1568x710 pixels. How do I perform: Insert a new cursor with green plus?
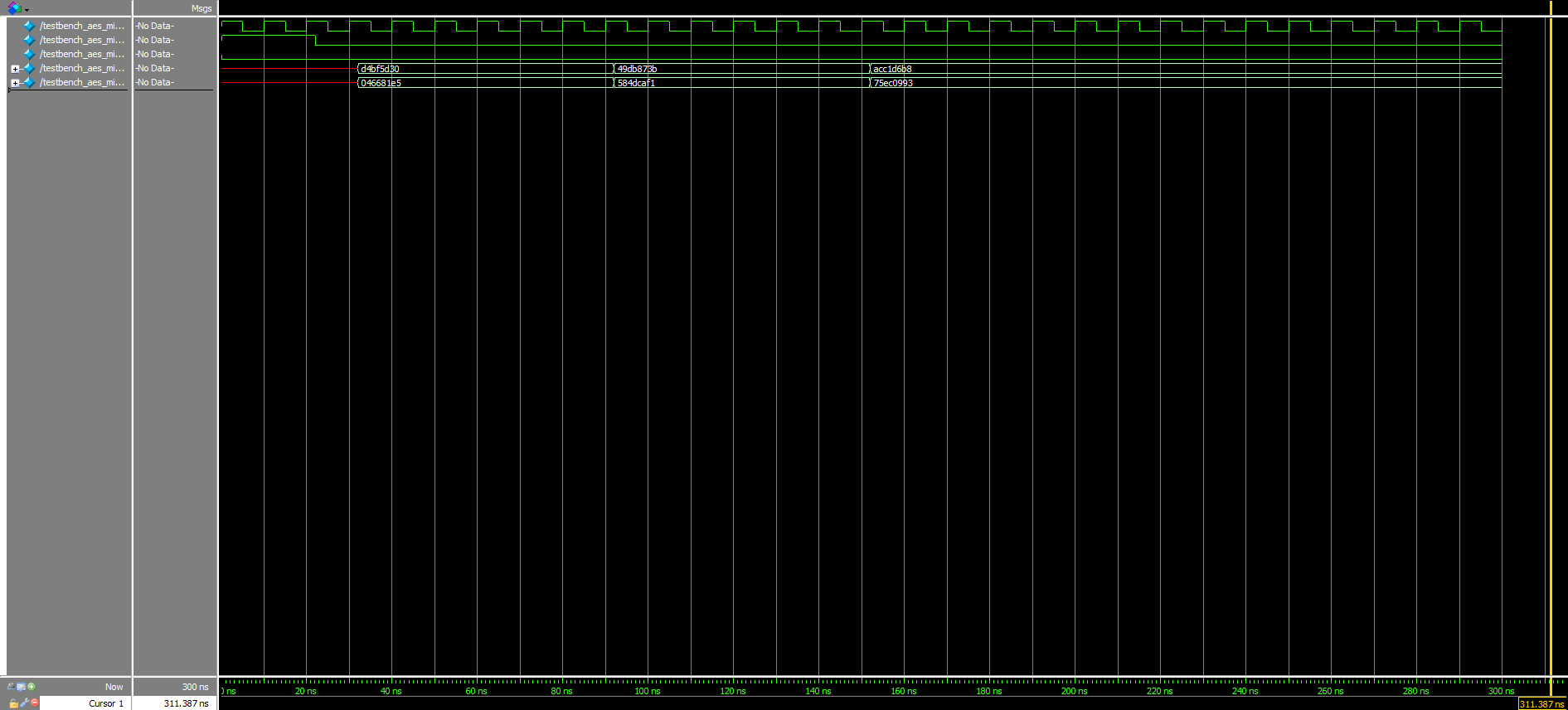[32, 687]
